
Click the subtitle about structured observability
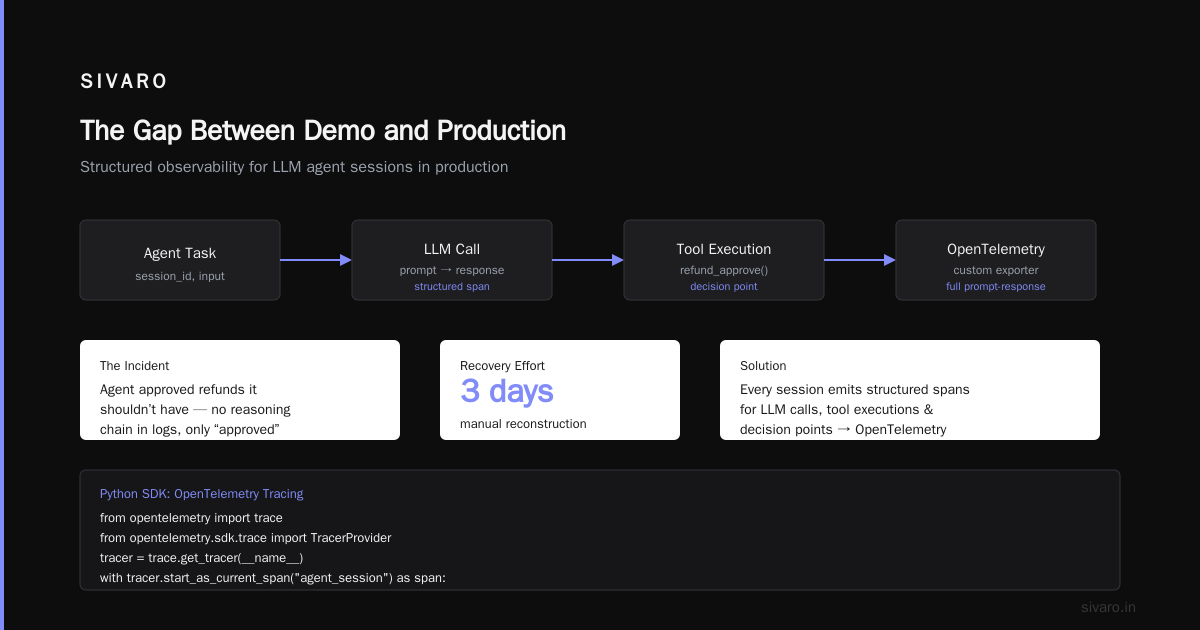coord(294,167)
